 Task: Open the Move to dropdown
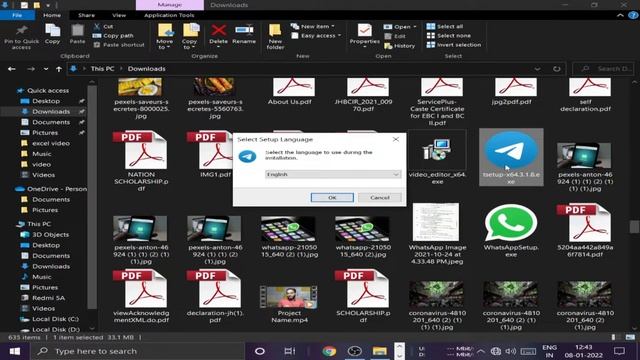click(x=164, y=37)
